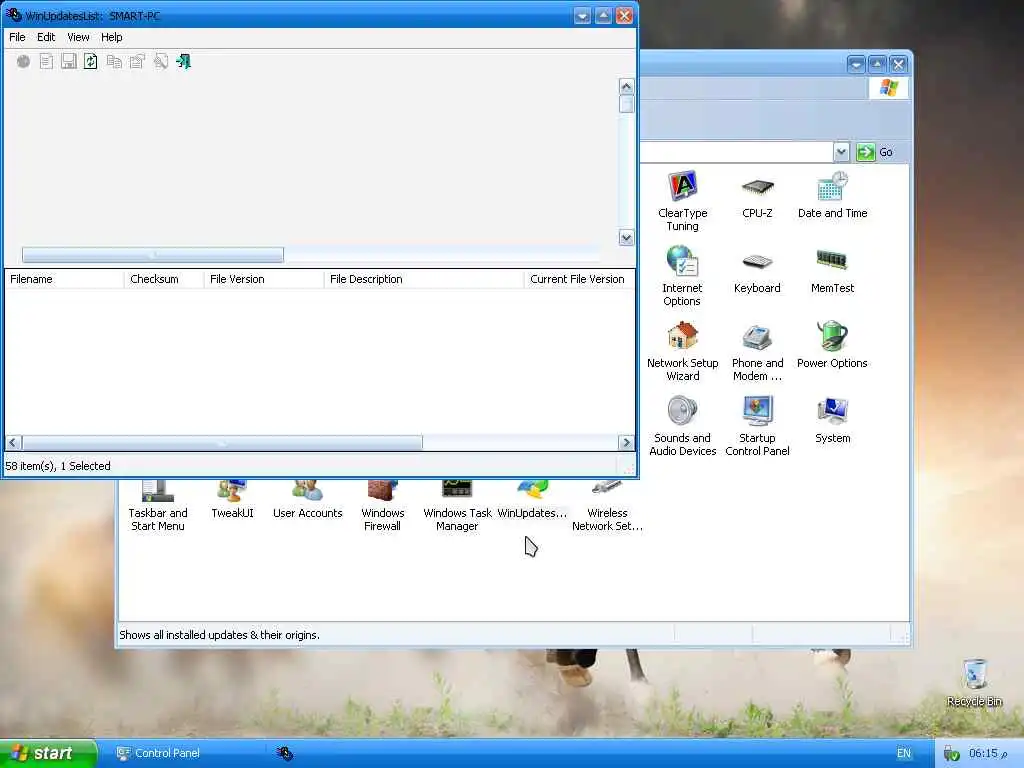This screenshot has height=768, width=1024.
Task: Click the upper pane scroll up arrow
Action: coord(626,86)
